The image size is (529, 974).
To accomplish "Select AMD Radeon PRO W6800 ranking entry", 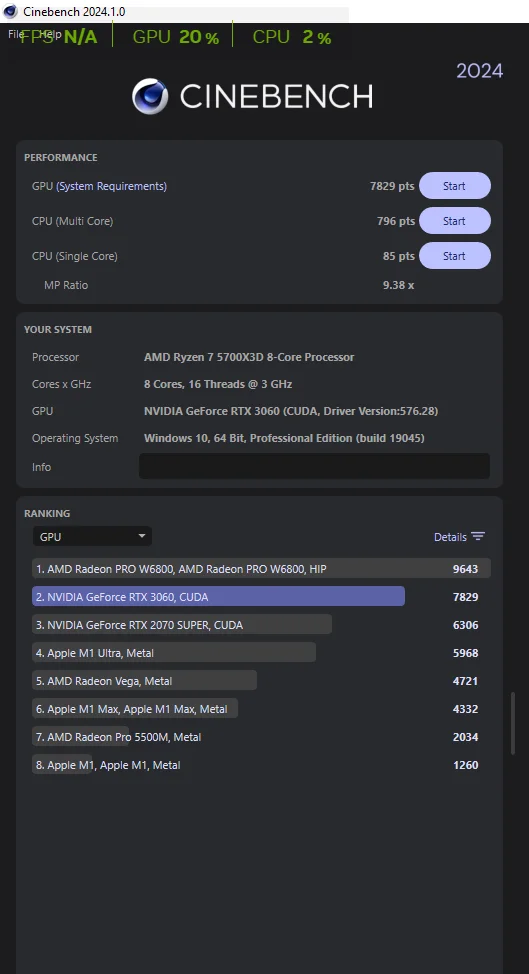I will [x=261, y=568].
